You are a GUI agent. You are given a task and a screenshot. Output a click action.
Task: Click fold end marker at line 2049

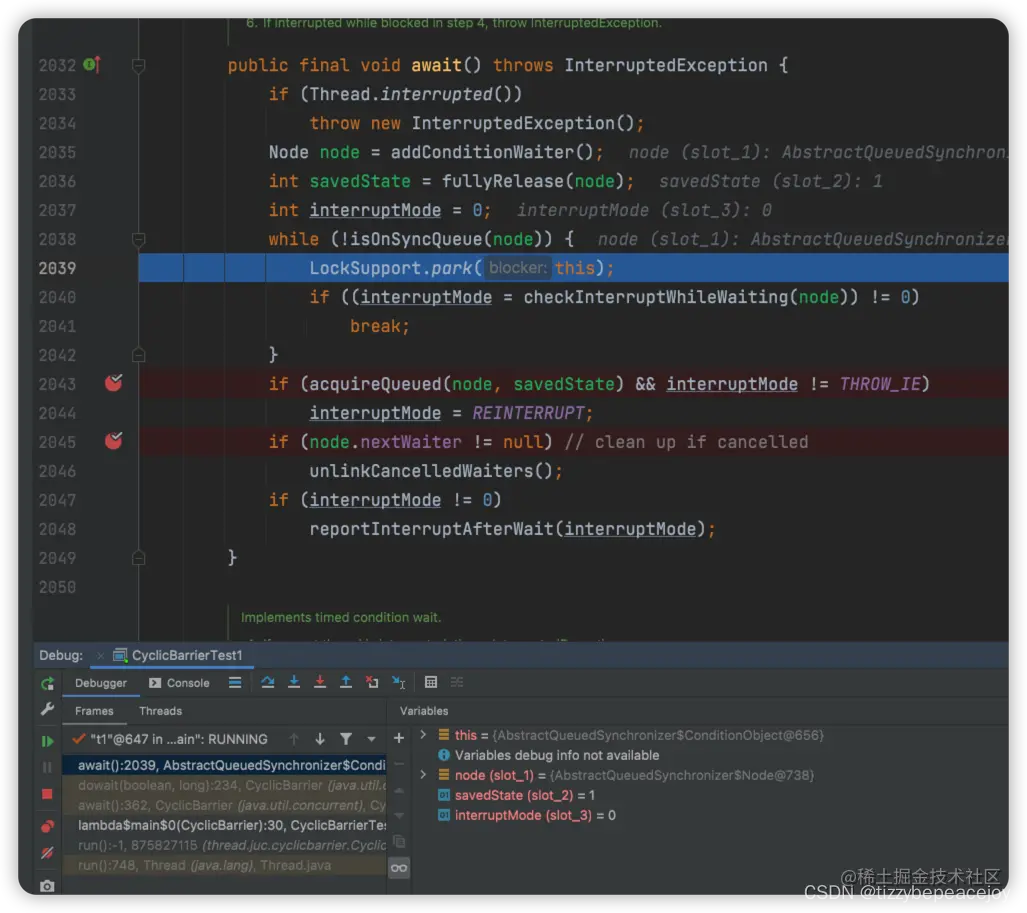tap(138, 558)
